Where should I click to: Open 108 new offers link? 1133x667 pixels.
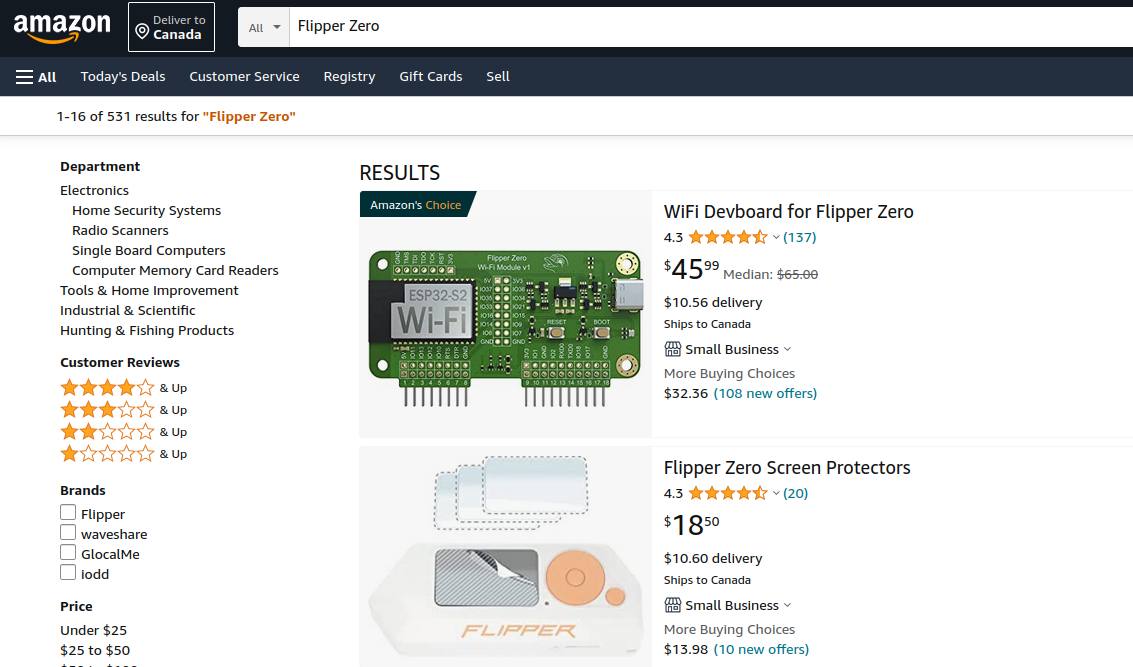(x=765, y=393)
